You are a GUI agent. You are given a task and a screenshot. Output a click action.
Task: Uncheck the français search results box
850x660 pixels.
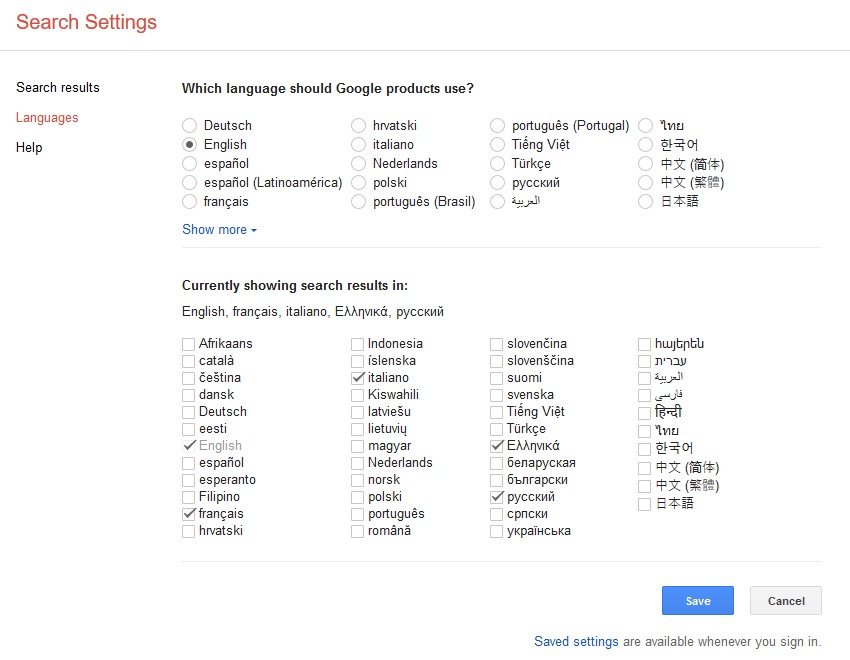188,514
